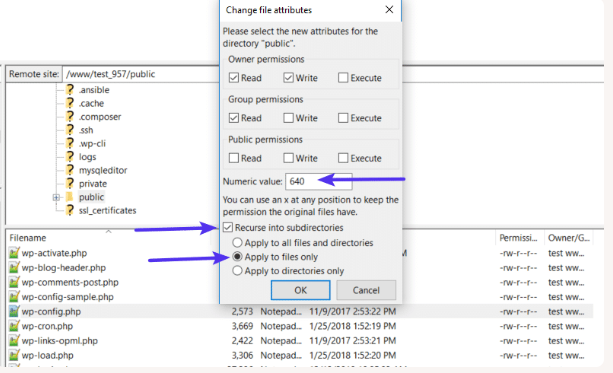Click the Remote site path field

pos(141,74)
